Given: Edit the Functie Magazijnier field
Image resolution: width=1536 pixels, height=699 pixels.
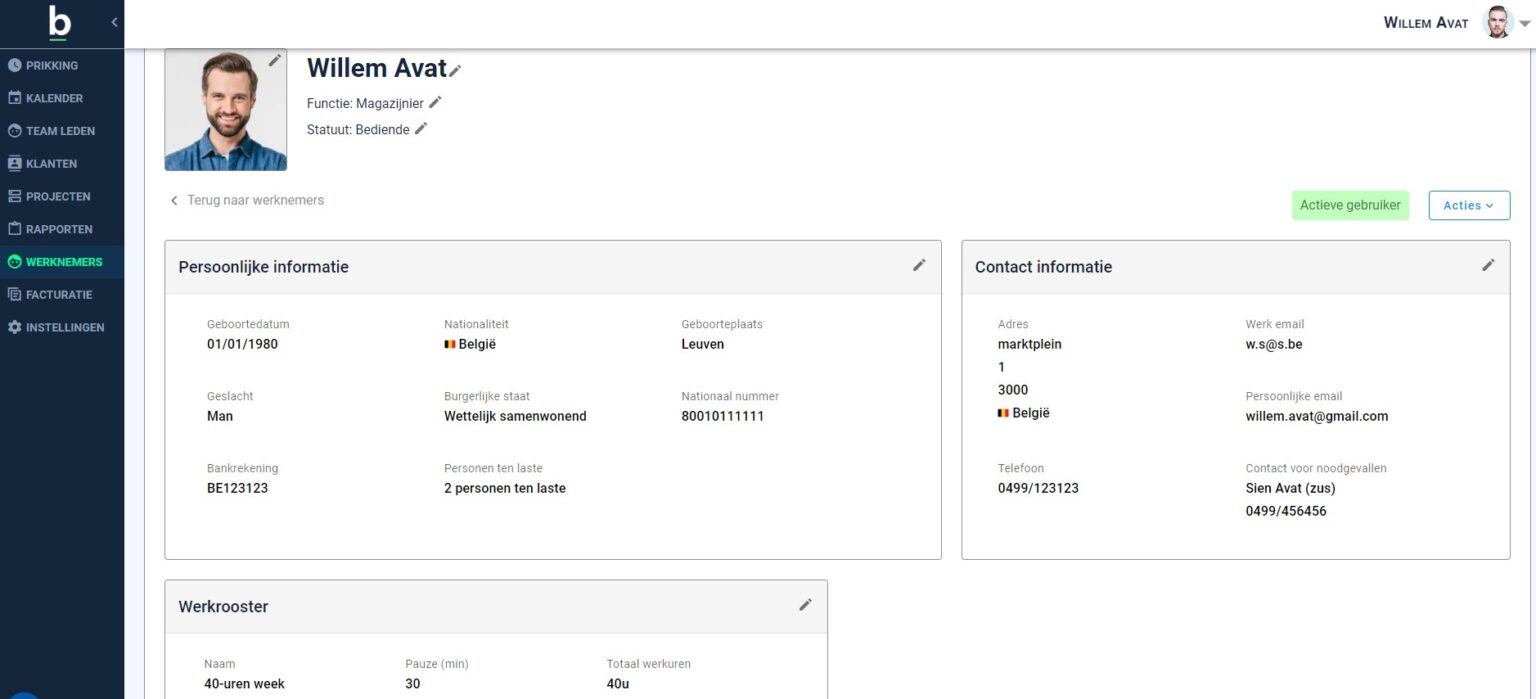Looking at the screenshot, I should tap(436, 102).
